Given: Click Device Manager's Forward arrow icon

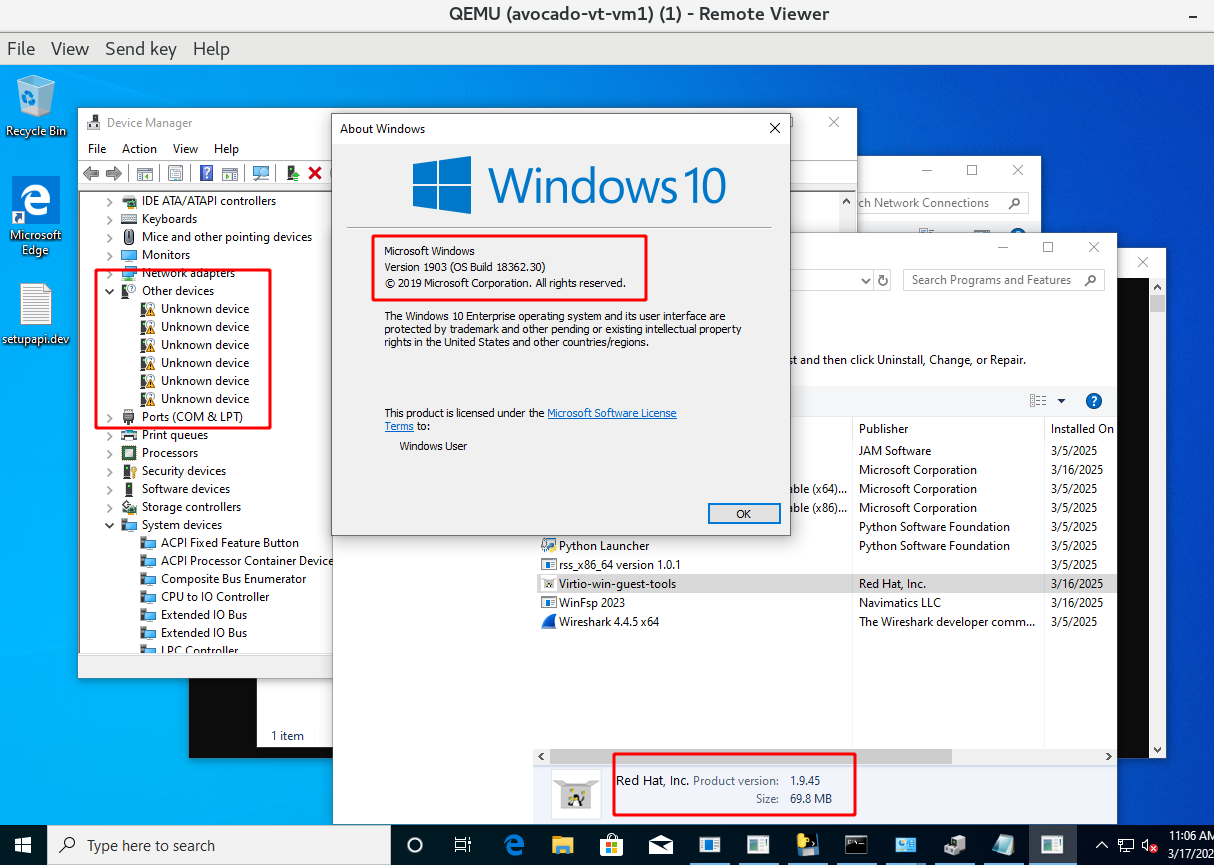Looking at the screenshot, I should tap(114, 173).
